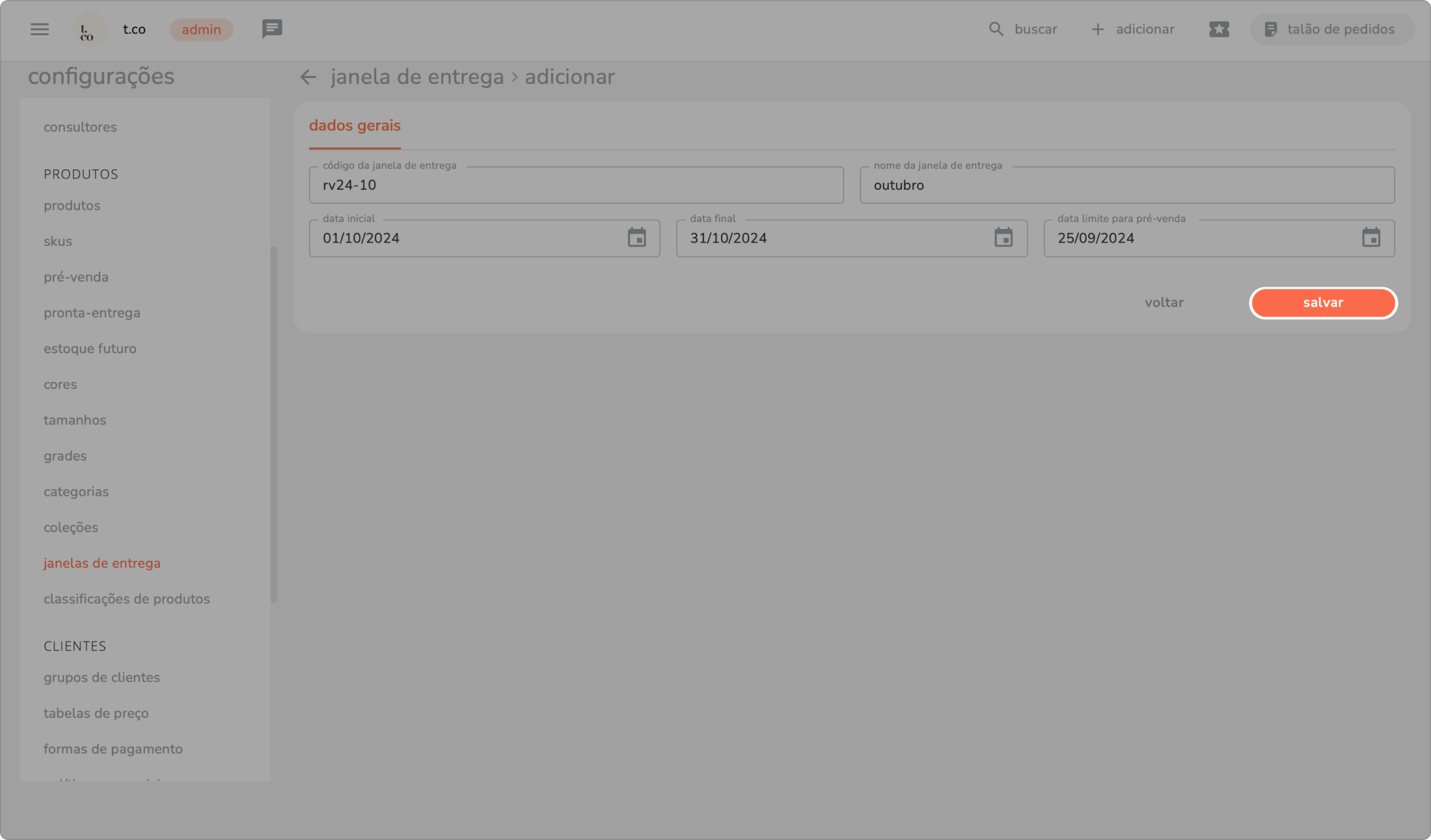1431x840 pixels.
Task: Open the hamburger menu icon
Action: [x=39, y=29]
